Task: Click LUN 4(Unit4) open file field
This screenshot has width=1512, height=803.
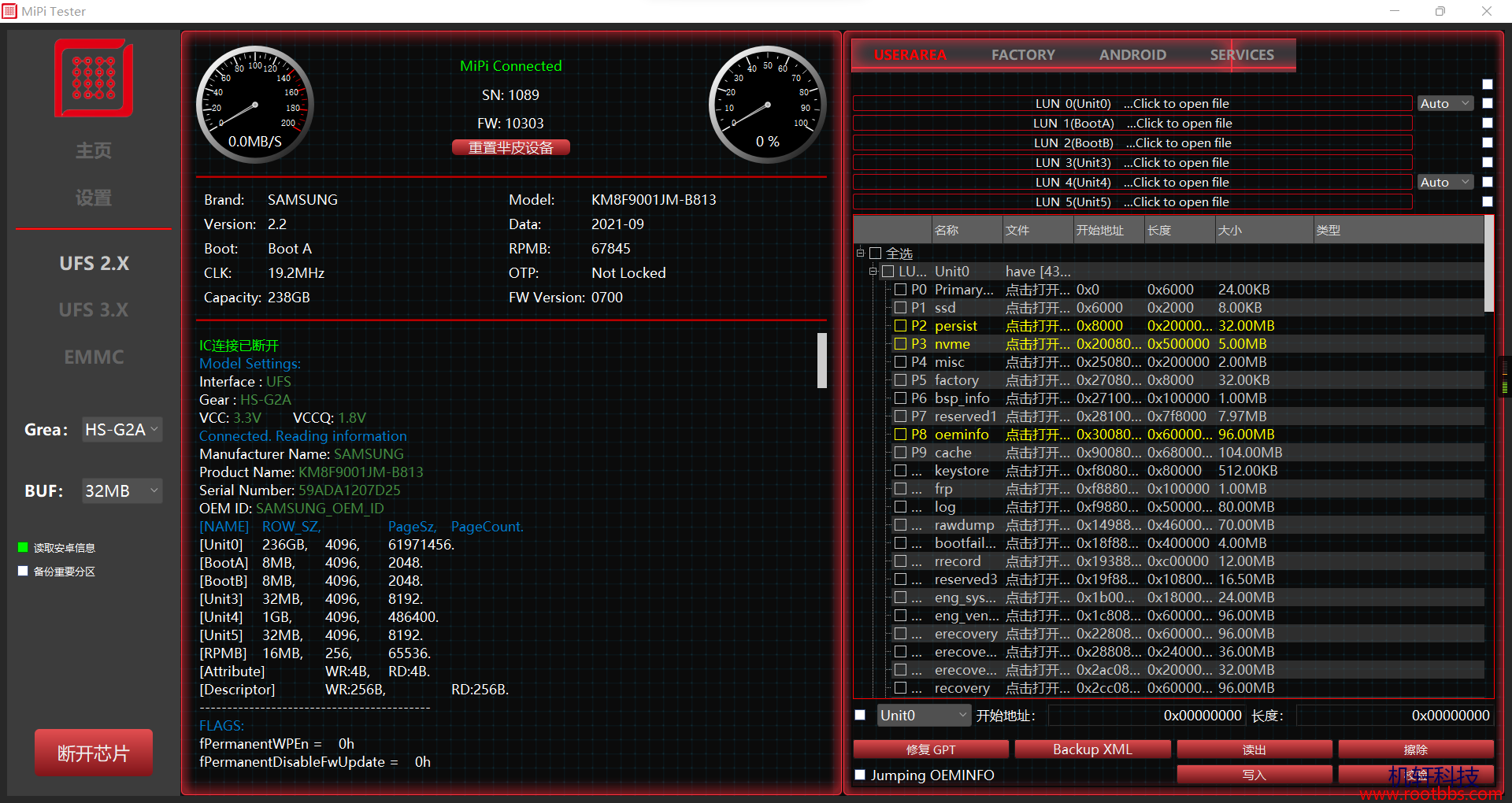Action: tap(1132, 182)
